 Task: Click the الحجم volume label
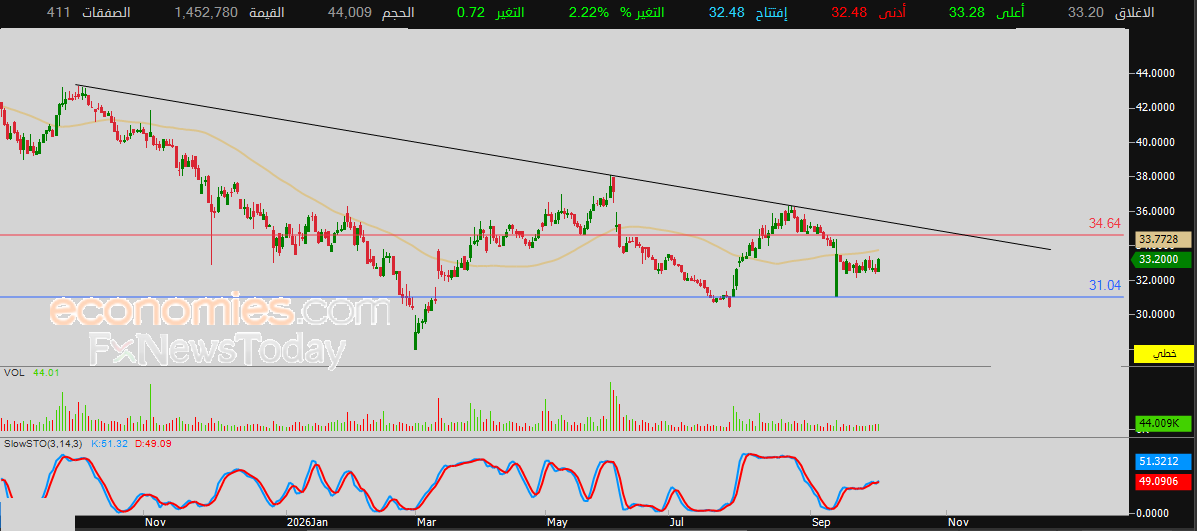[397, 12]
